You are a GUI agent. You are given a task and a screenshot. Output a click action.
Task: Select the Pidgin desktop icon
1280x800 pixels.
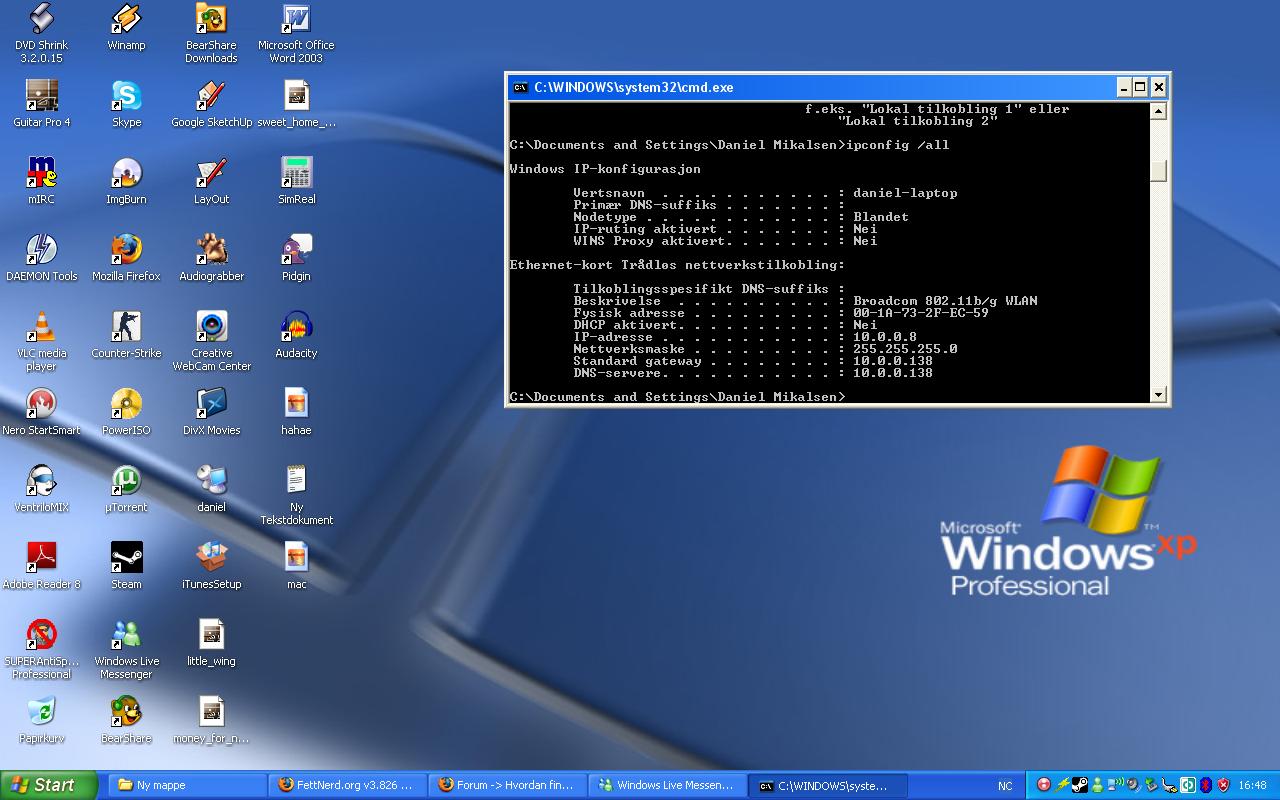(x=296, y=258)
